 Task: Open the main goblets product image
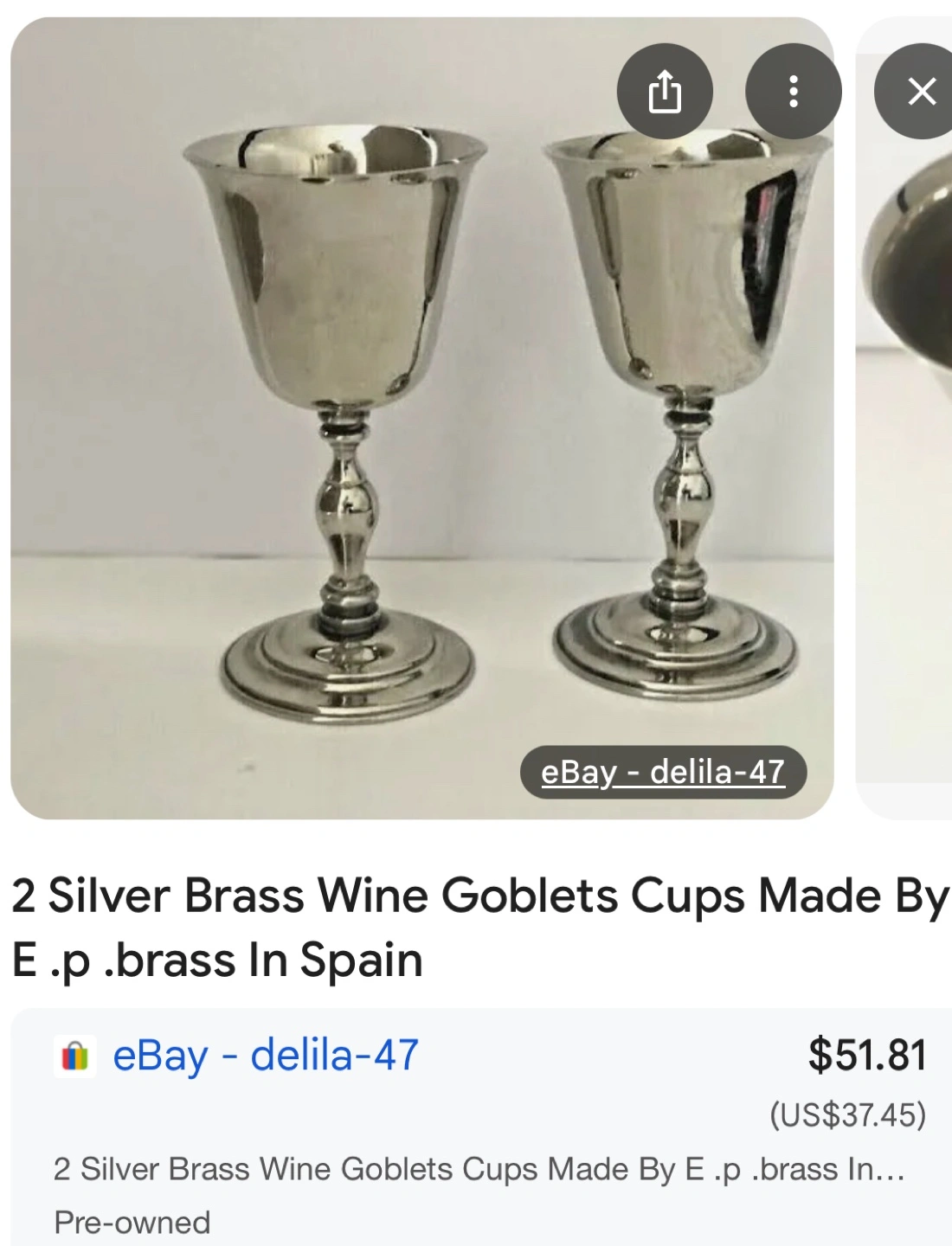point(421,418)
